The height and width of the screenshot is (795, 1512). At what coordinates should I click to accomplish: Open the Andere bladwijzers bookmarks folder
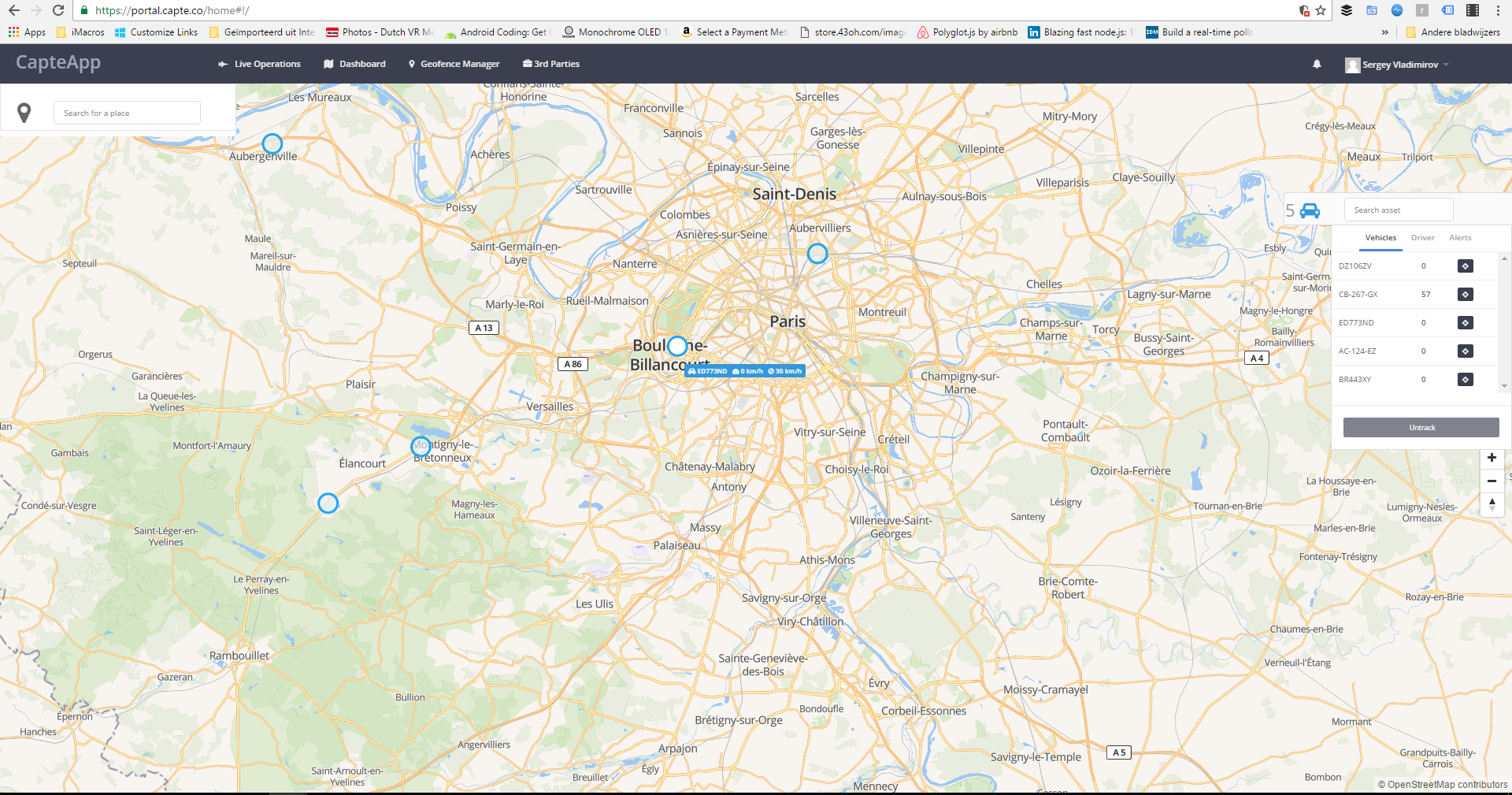(1453, 32)
